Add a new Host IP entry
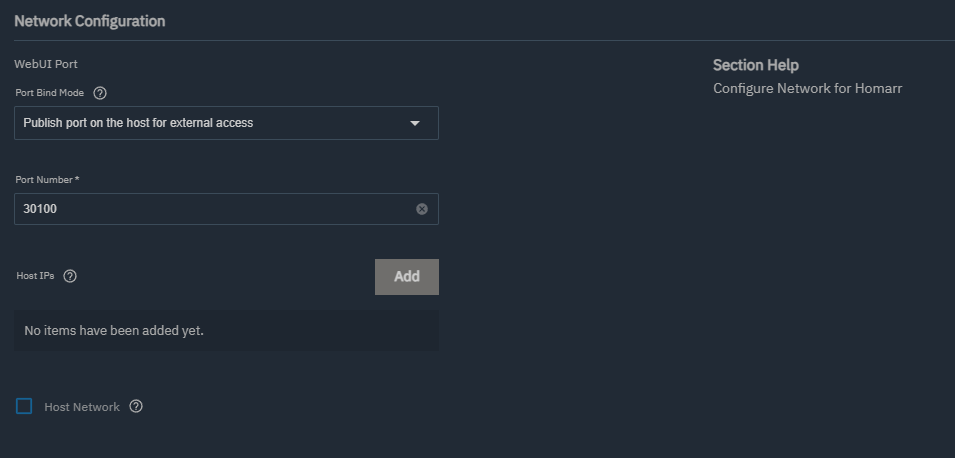Image resolution: width=955 pixels, height=458 pixels. click(407, 277)
